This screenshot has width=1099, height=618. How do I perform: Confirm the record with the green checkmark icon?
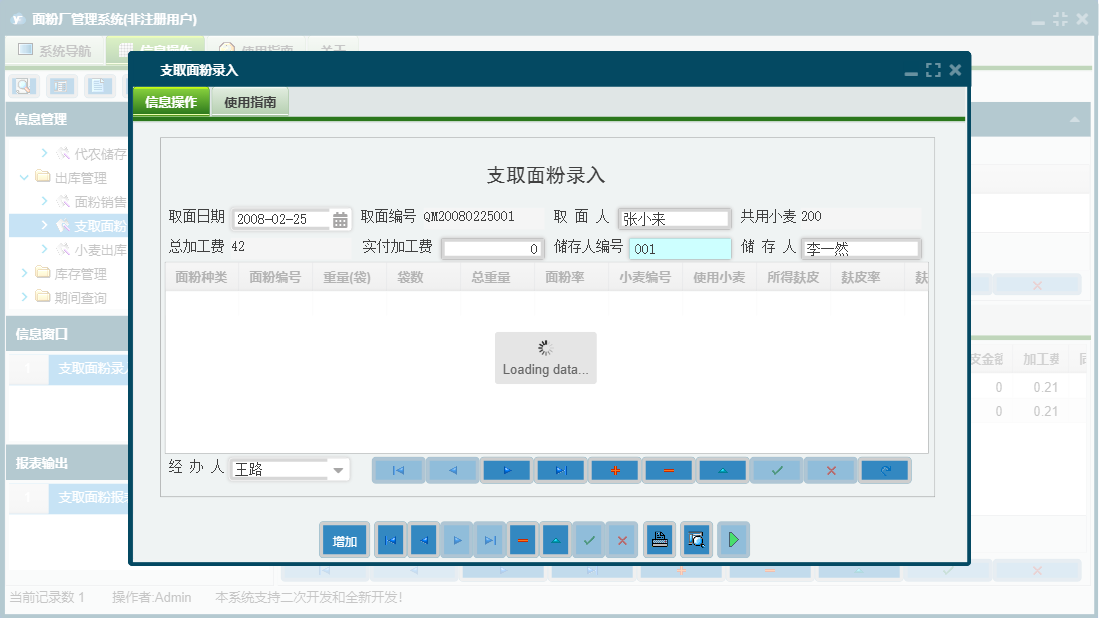pyautogui.click(x=776, y=469)
